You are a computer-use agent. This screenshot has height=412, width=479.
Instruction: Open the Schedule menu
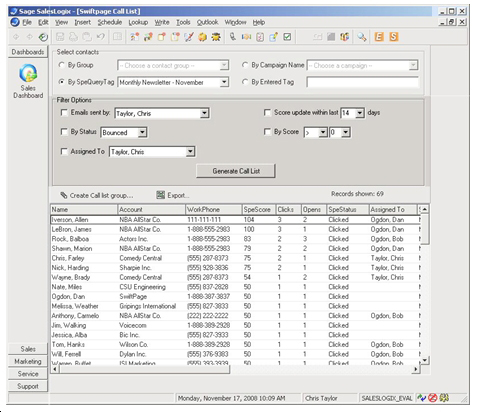[110, 22]
